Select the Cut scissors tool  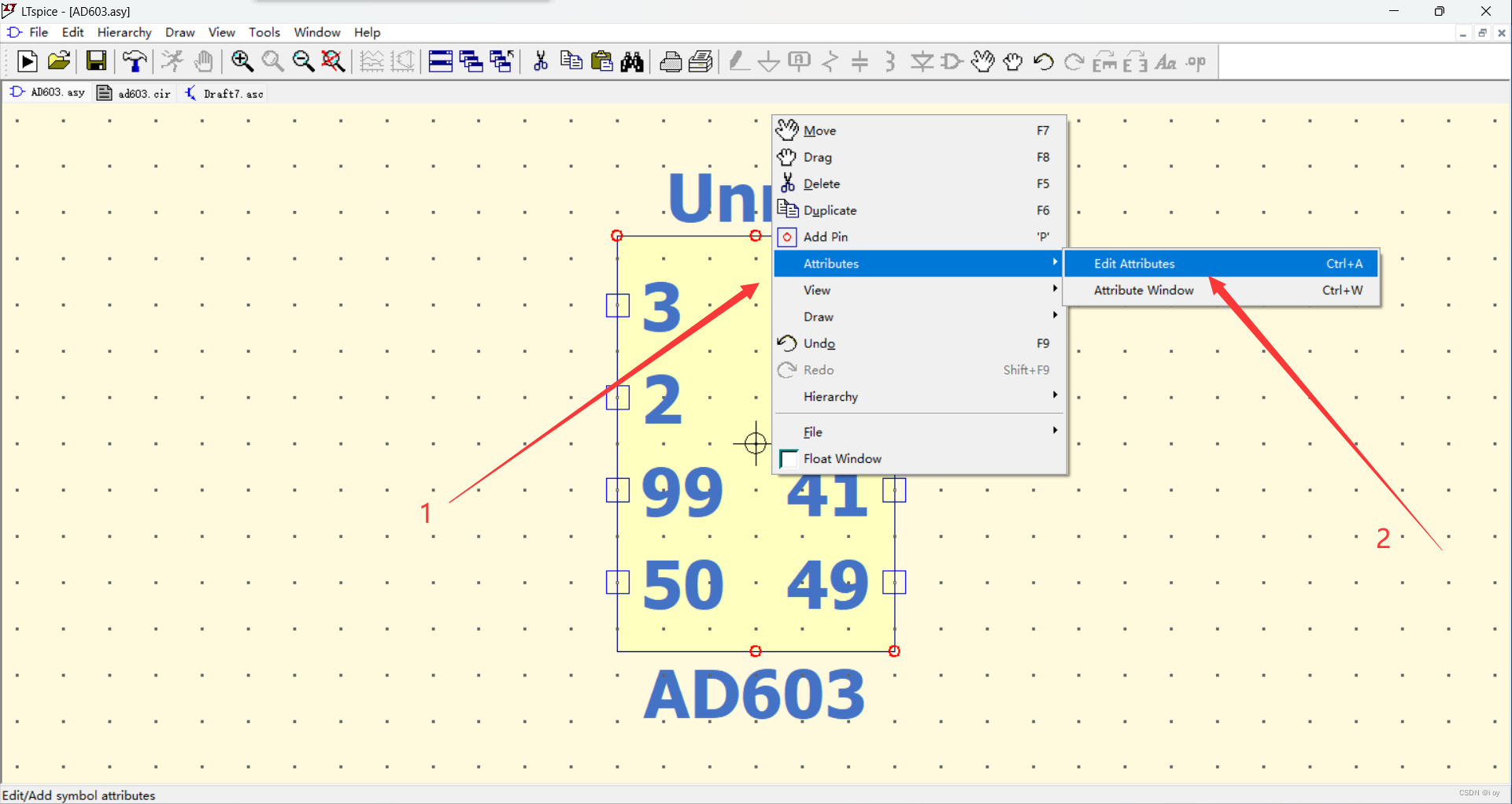[541, 61]
